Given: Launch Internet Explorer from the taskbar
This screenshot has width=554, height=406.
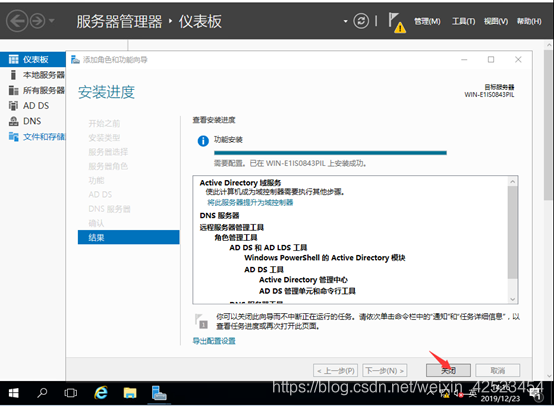Looking at the screenshot, I should 101,393.
